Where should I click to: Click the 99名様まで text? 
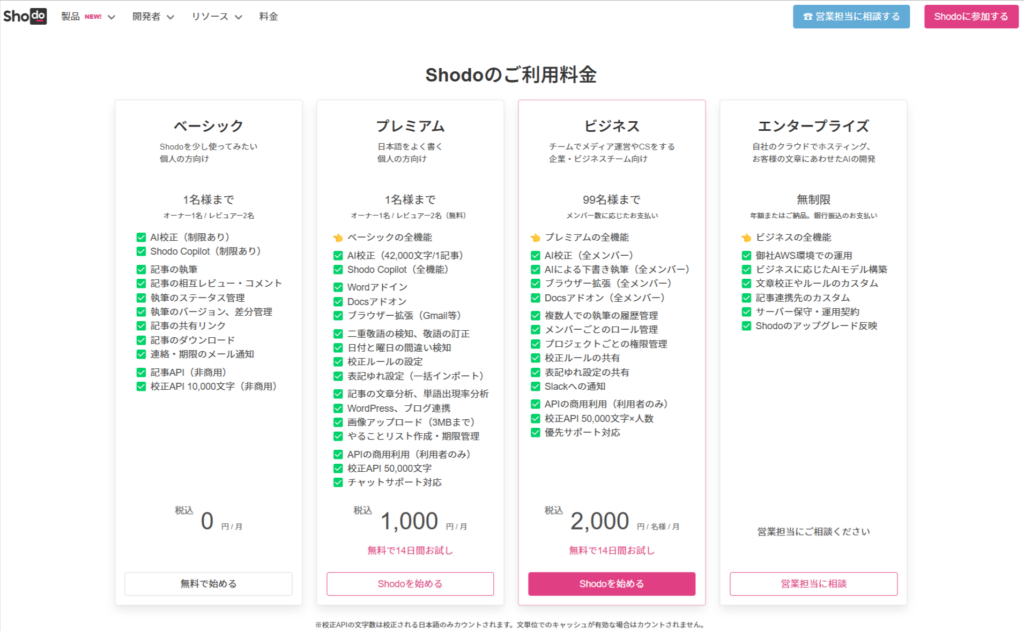[612, 200]
